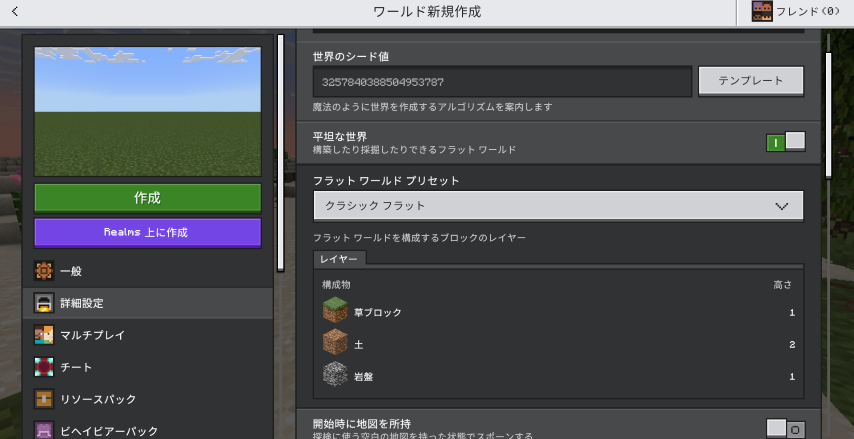Click the bedrock layer icon
The width and height of the screenshot is (854, 439).
tap(335, 375)
